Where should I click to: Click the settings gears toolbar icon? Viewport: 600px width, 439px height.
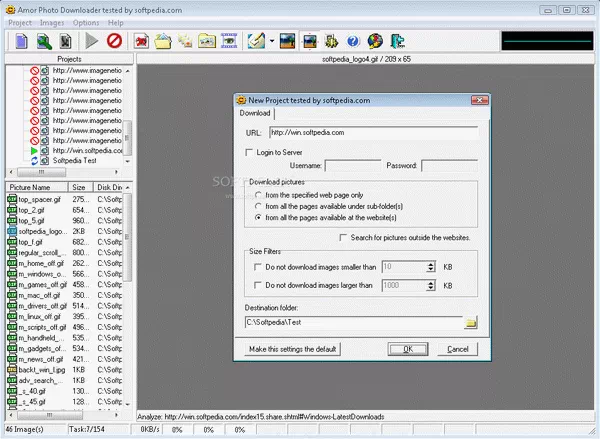click(x=331, y=41)
